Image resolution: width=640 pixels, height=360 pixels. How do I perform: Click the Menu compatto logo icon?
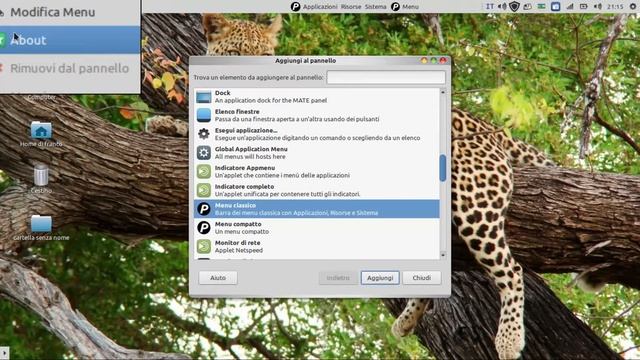click(204, 228)
